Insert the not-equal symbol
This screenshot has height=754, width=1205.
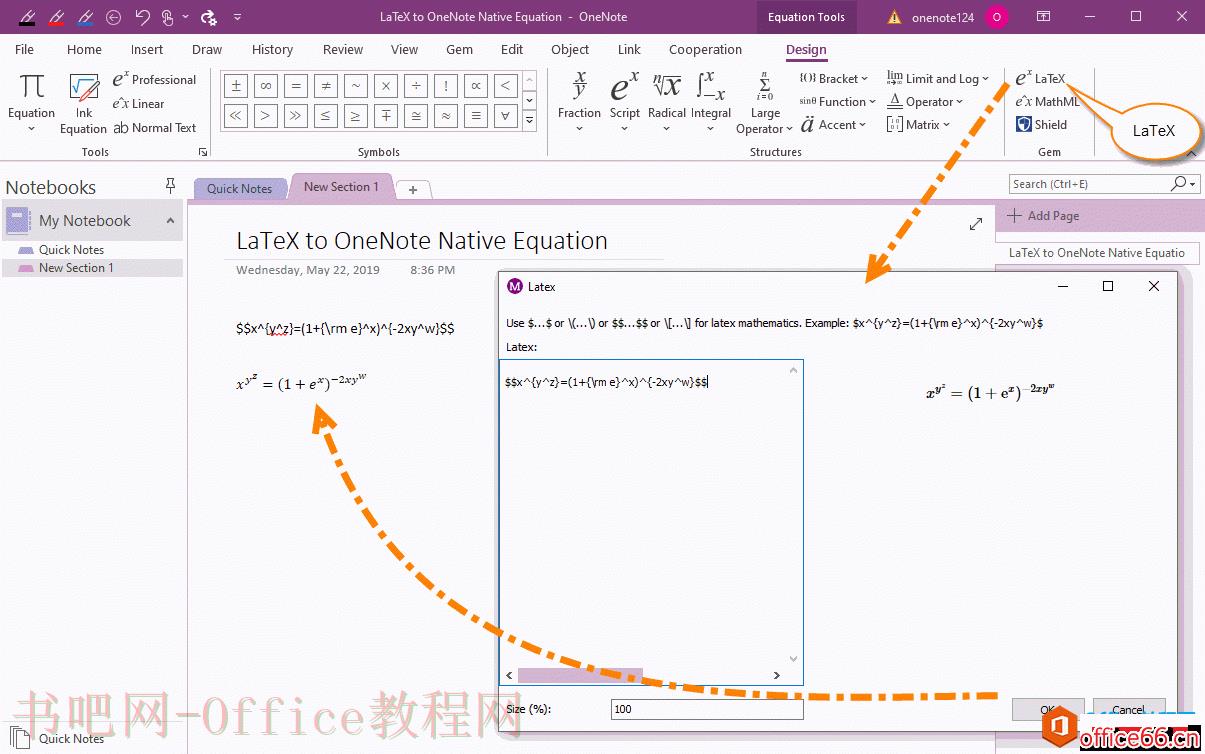pyautogui.click(x=326, y=86)
